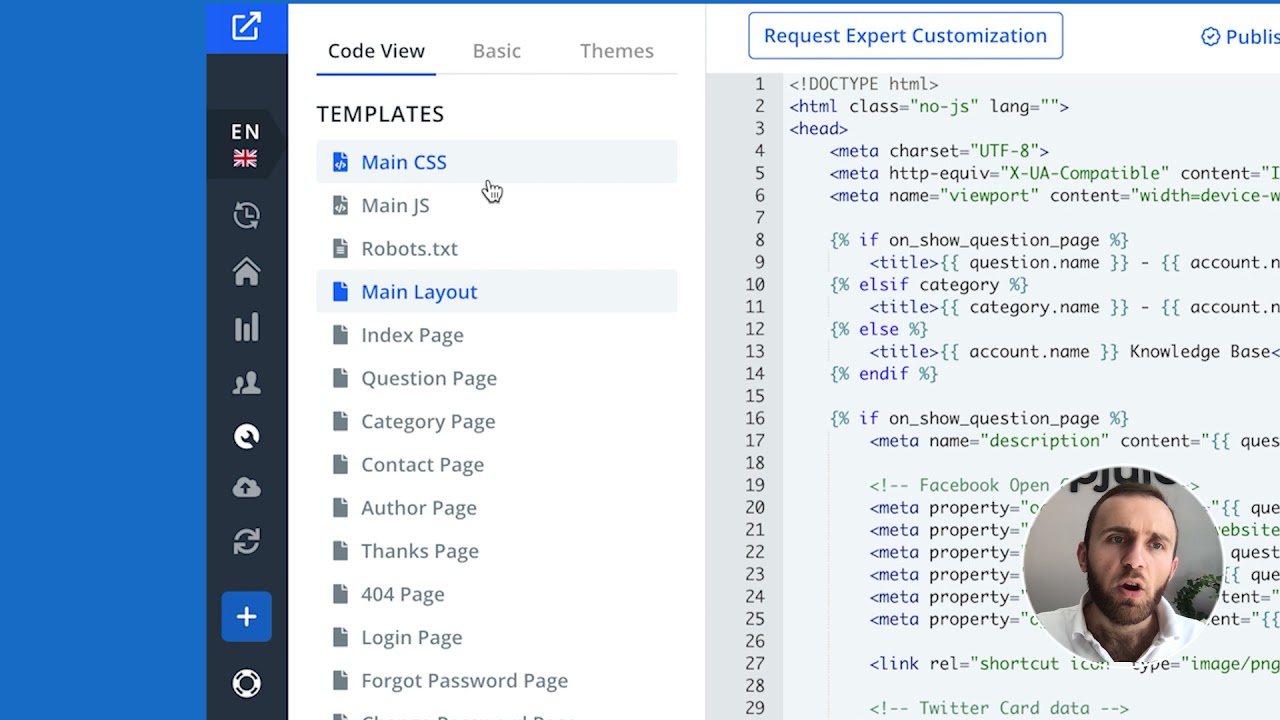
Task: Click the Category Page file icon
Action: point(340,421)
